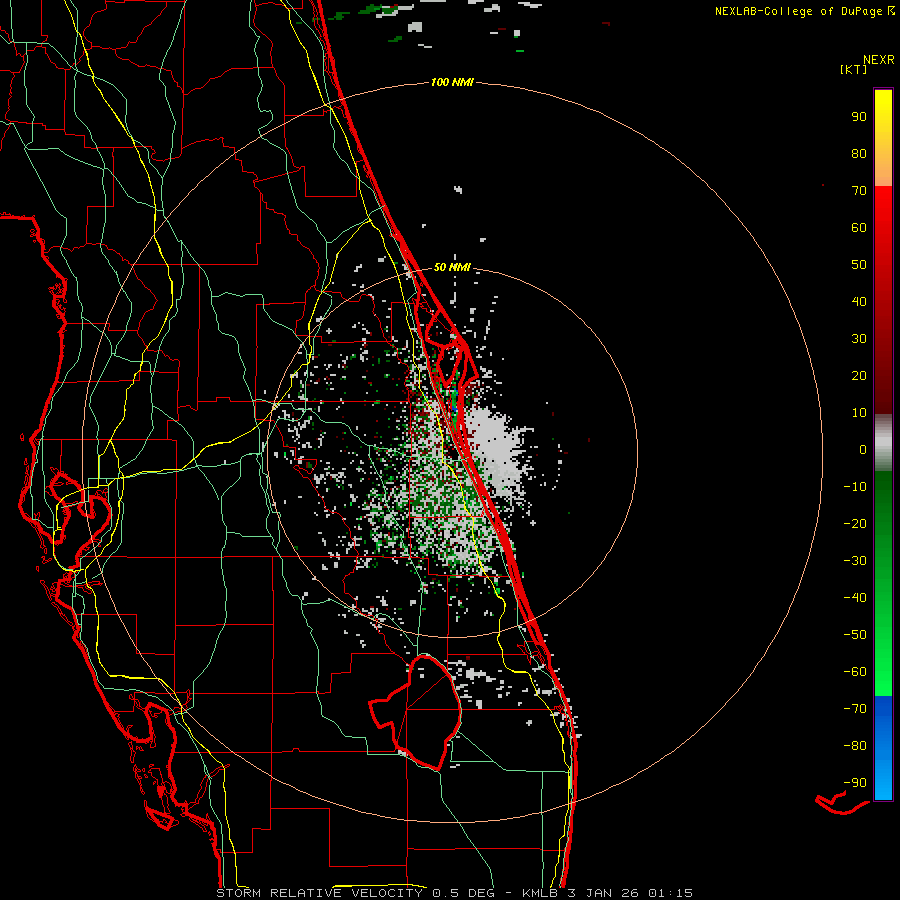900x900 pixels.
Task: Click the positive 80 scale value
Action: [x=859, y=153]
